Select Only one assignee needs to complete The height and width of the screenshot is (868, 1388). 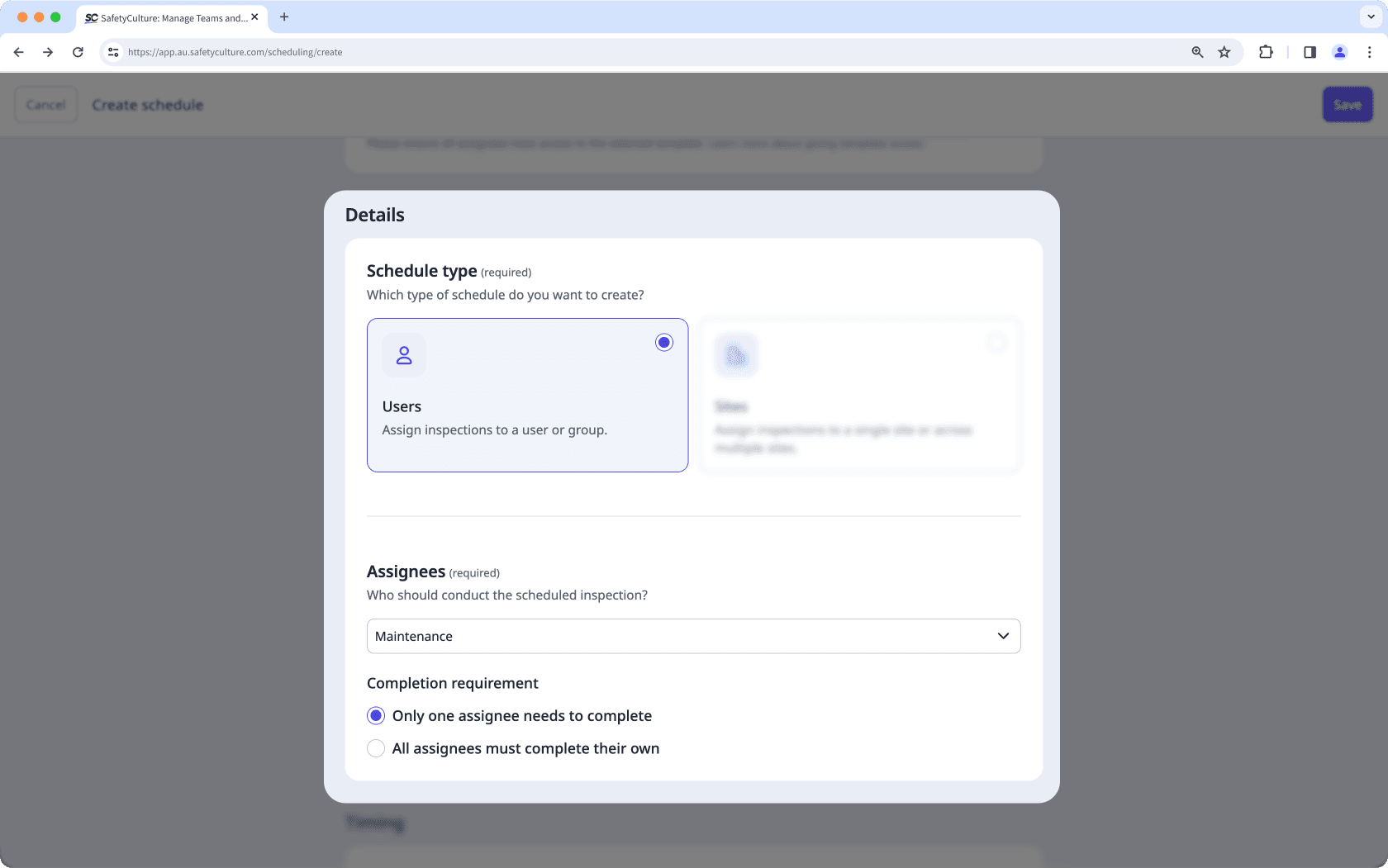click(376, 715)
